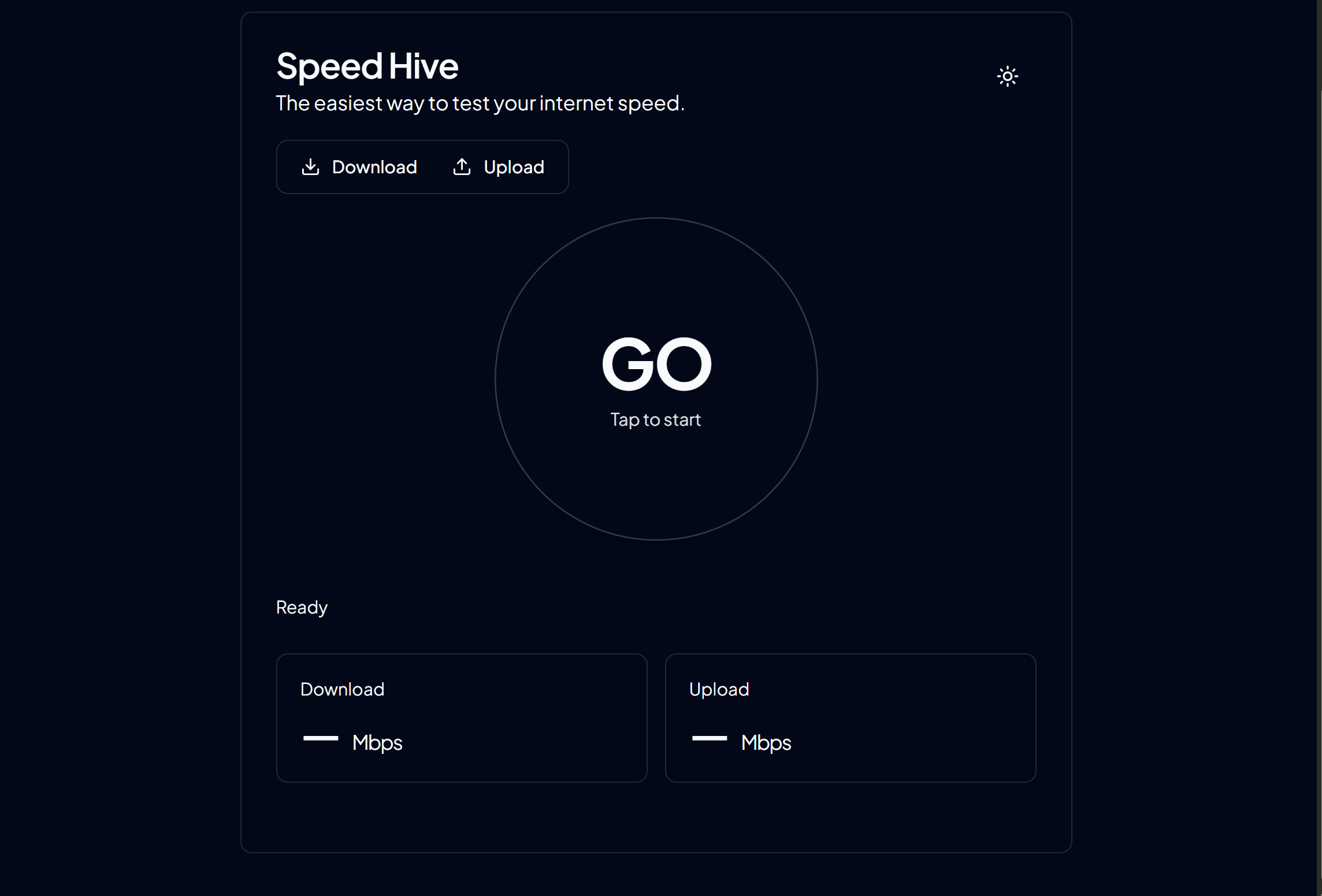Click the Speed Hive title

pyautogui.click(x=367, y=66)
